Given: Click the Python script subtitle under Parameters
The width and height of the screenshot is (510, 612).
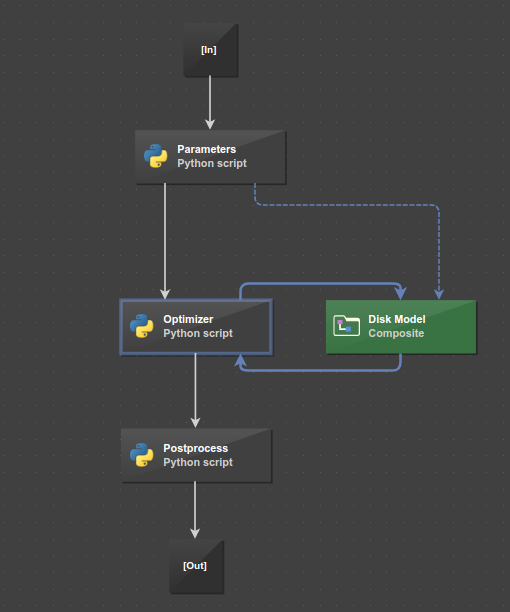Looking at the screenshot, I should tap(212, 163).
